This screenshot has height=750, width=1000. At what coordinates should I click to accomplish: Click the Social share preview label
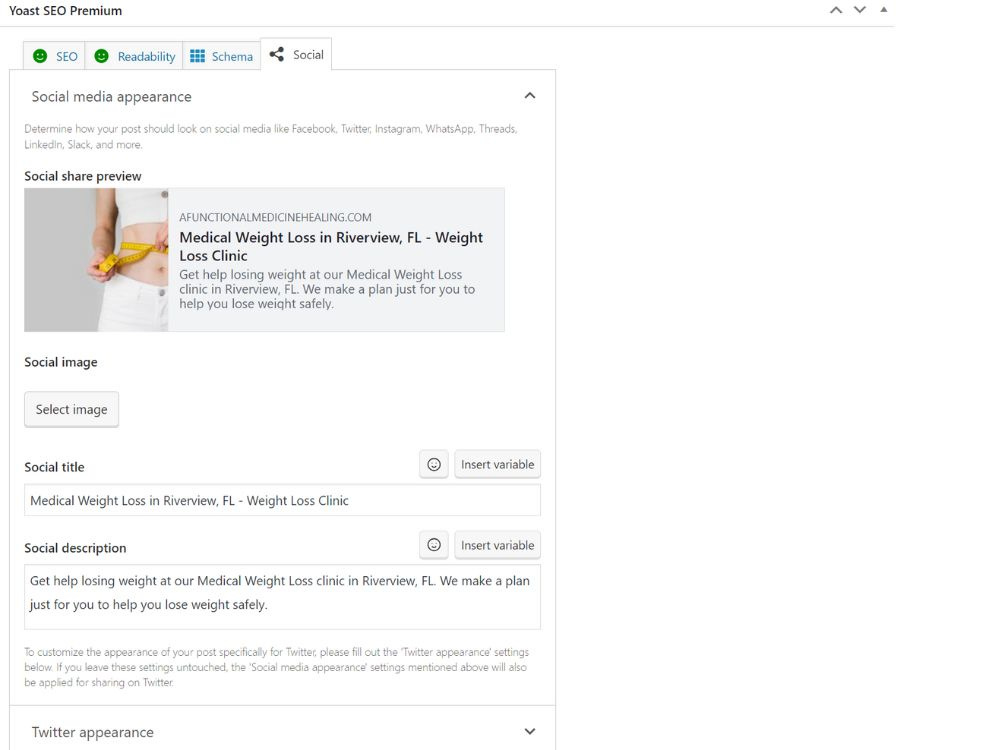[83, 176]
